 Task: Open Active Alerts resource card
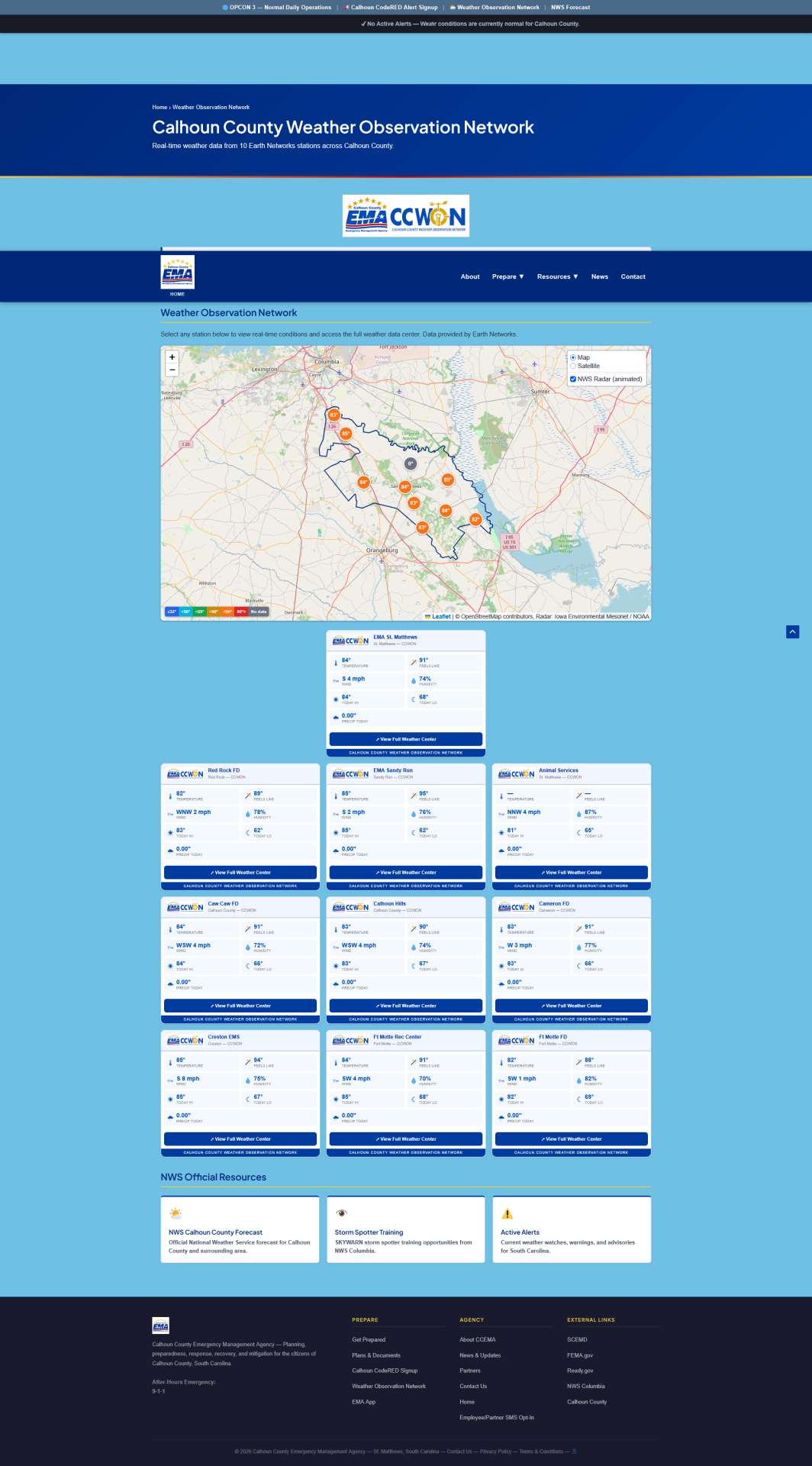point(572,1229)
